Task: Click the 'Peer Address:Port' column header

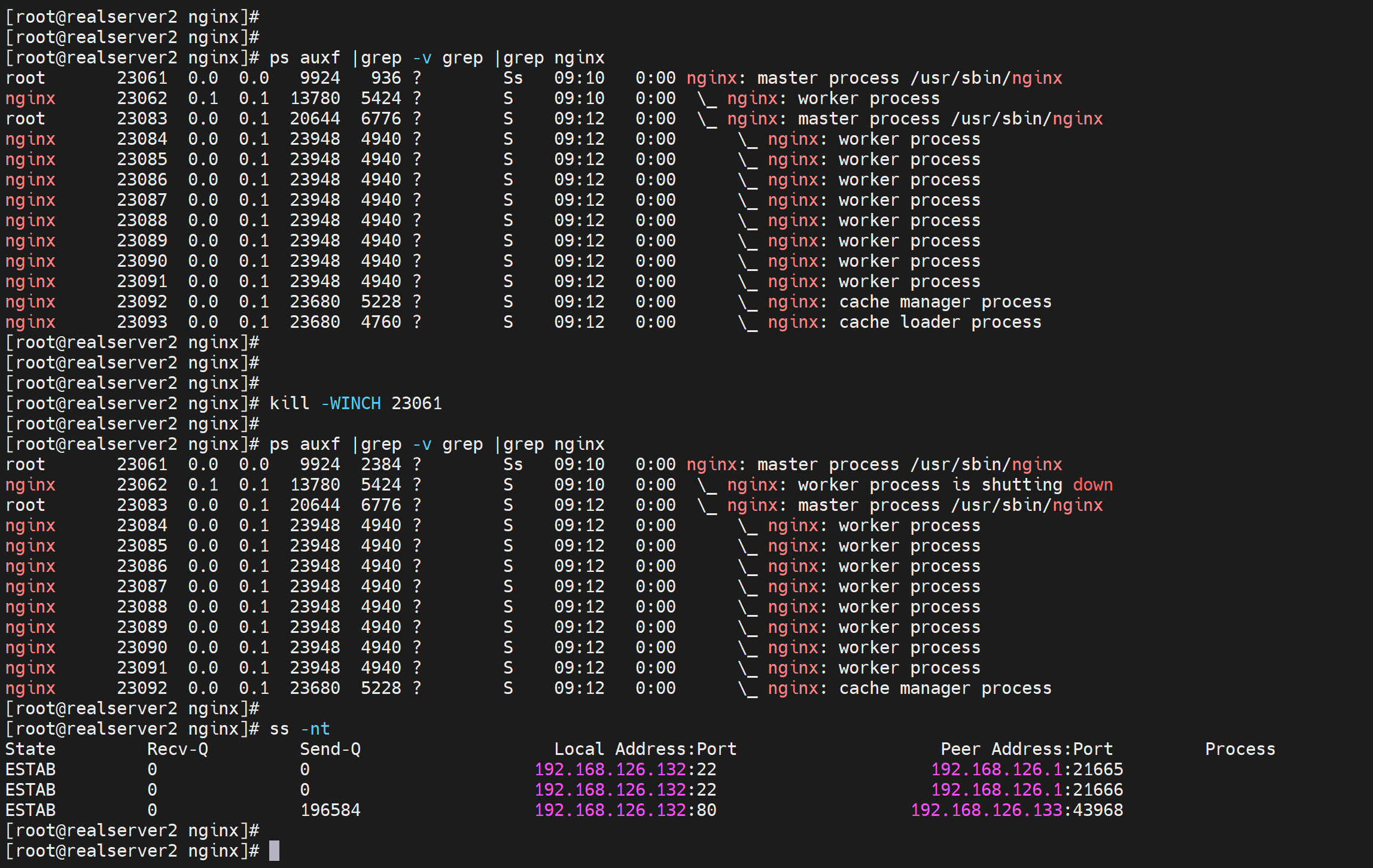Action: (1026, 749)
